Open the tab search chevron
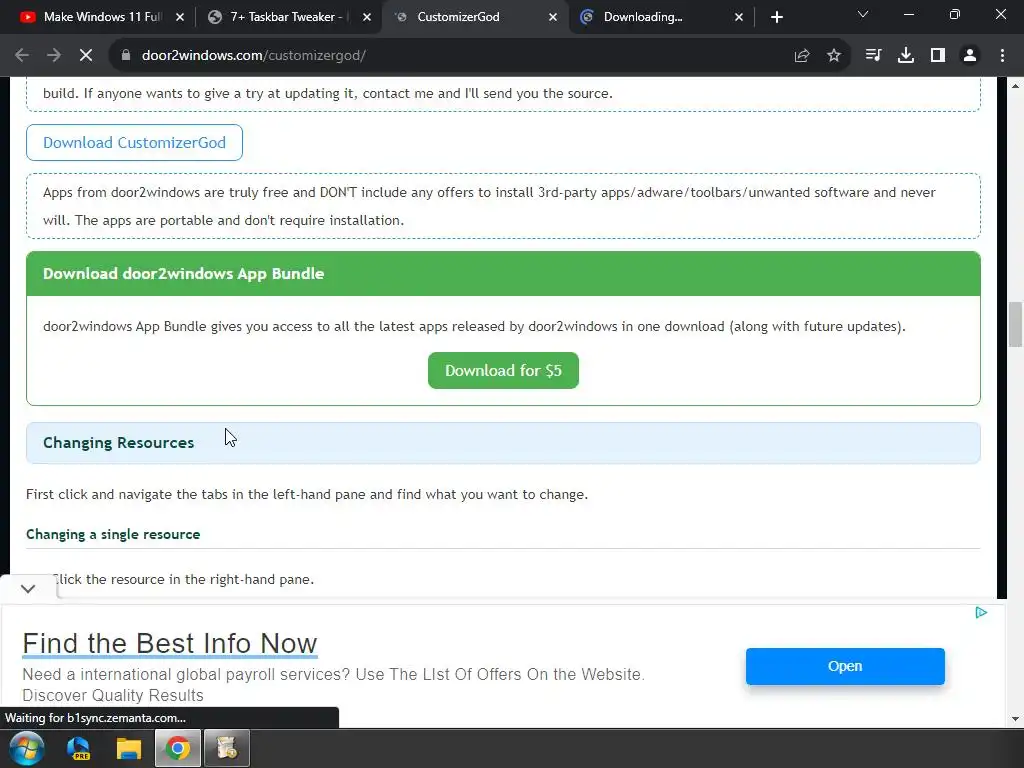 pos(863,14)
